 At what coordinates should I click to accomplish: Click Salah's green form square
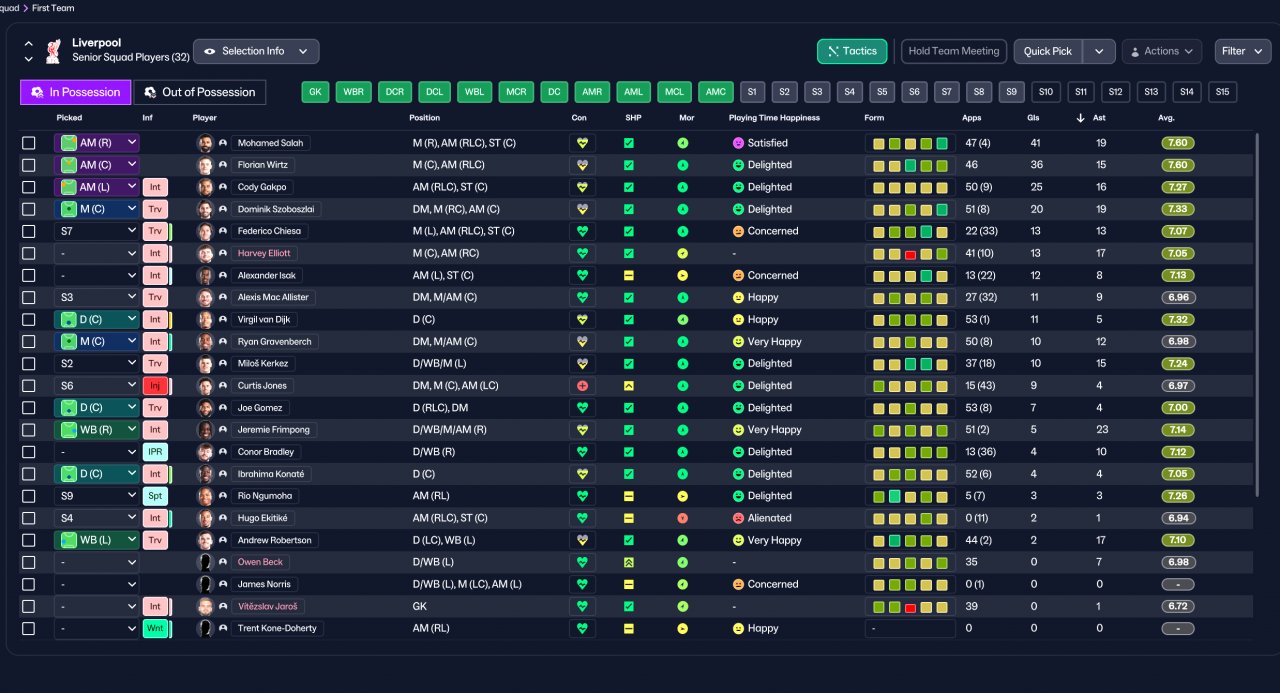(x=942, y=143)
